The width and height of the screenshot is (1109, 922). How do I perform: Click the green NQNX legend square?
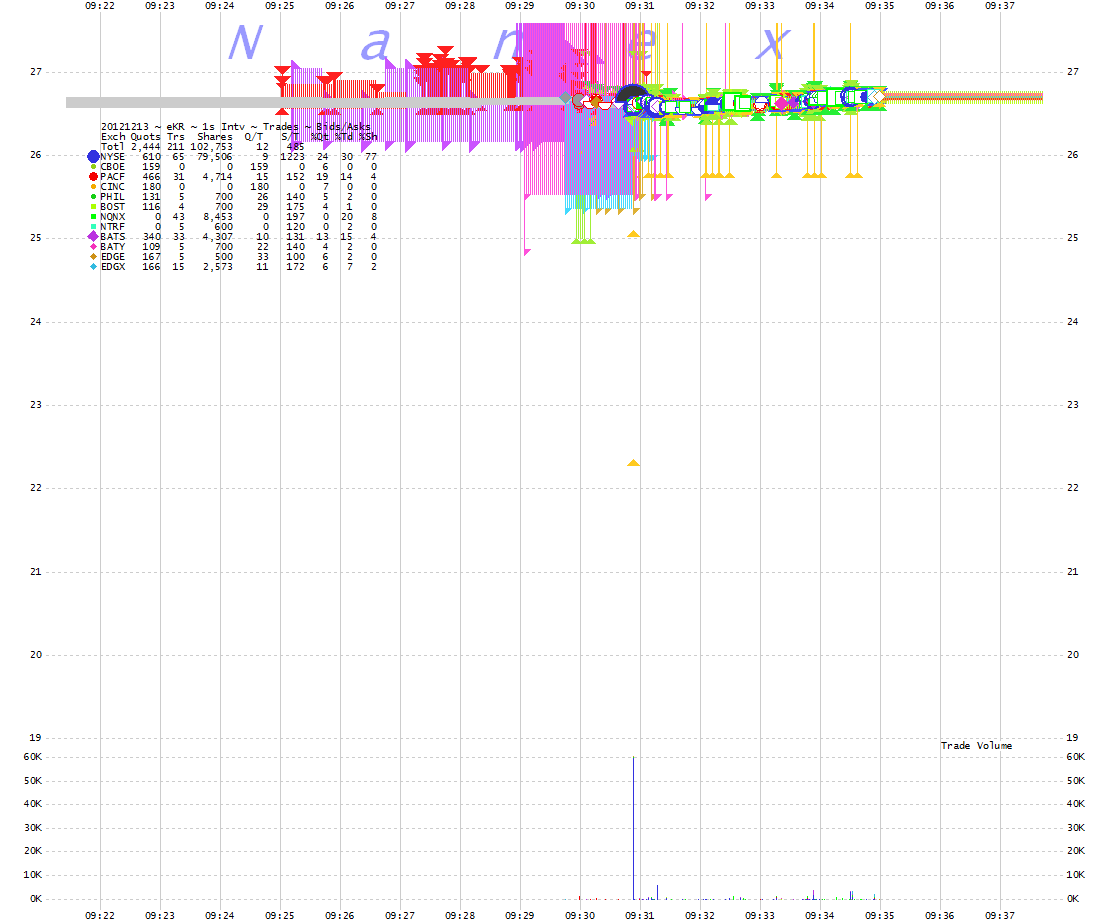click(x=93, y=216)
